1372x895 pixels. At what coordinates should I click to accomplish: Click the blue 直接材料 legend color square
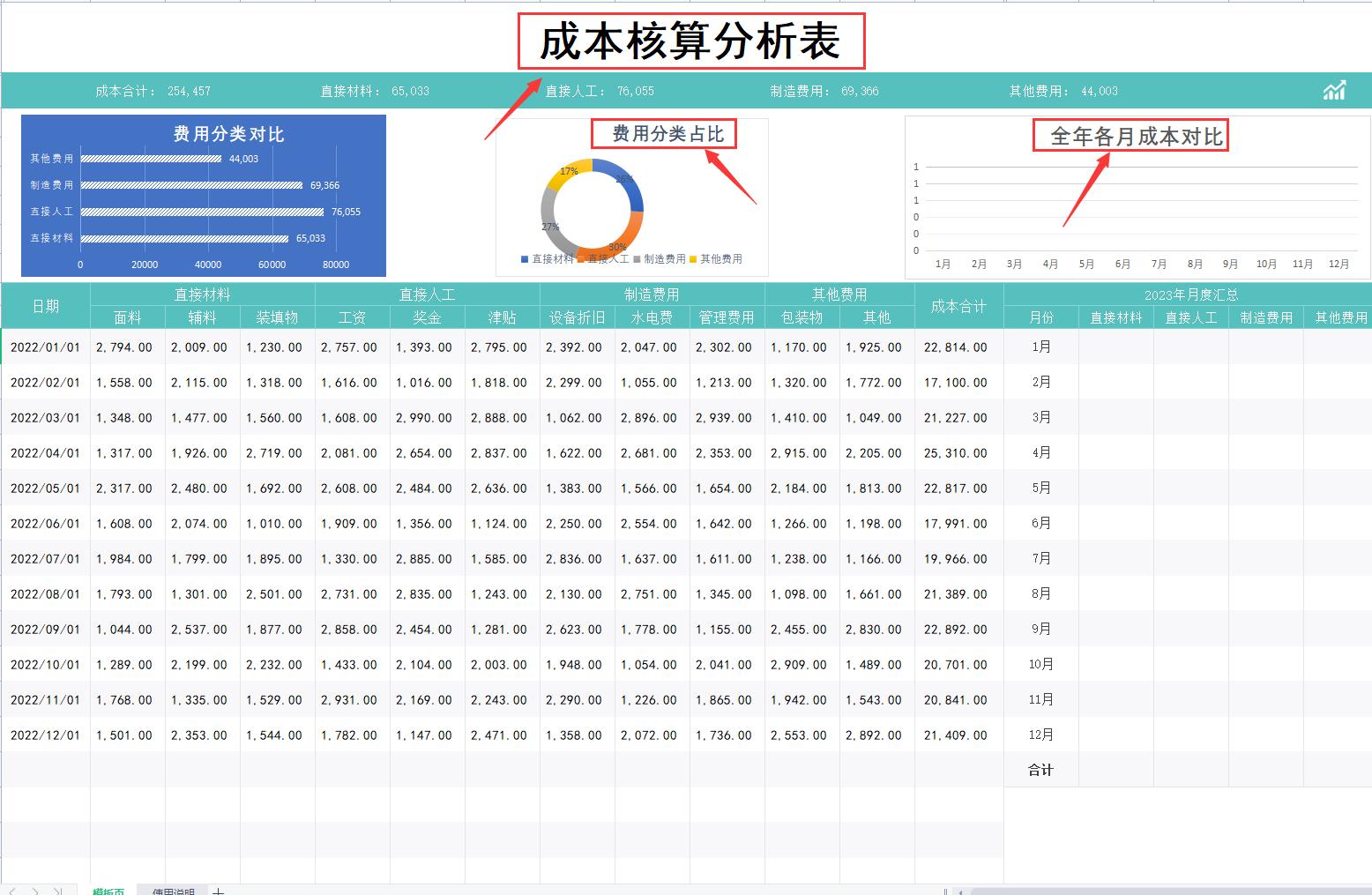(525, 258)
